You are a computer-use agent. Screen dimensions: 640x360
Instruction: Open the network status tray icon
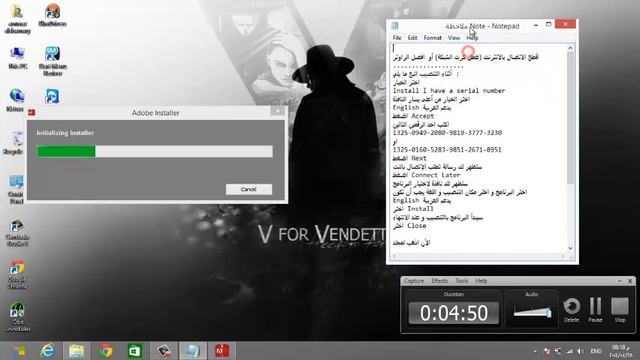point(569,351)
